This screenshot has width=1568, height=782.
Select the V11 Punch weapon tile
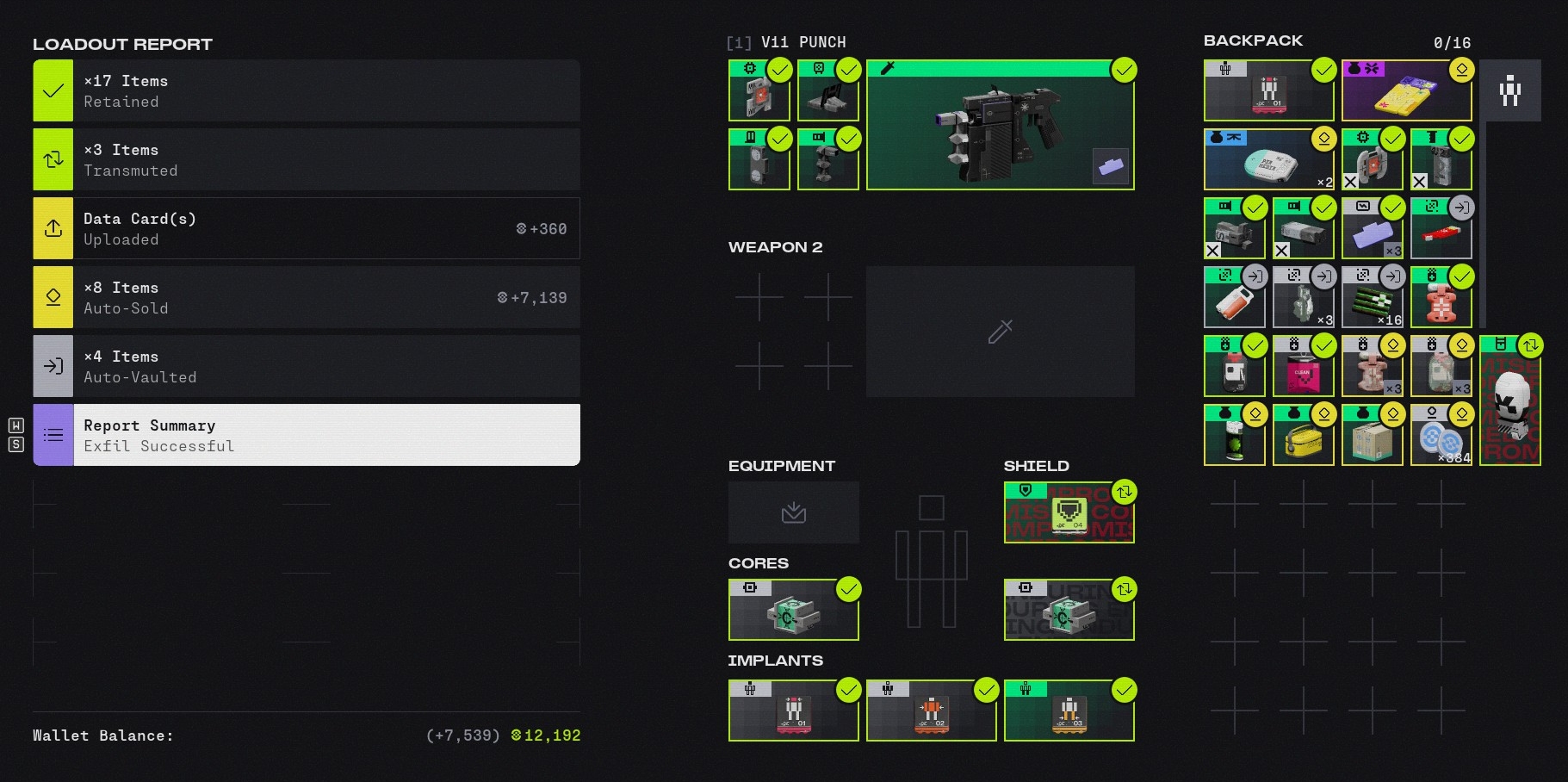point(1001,125)
